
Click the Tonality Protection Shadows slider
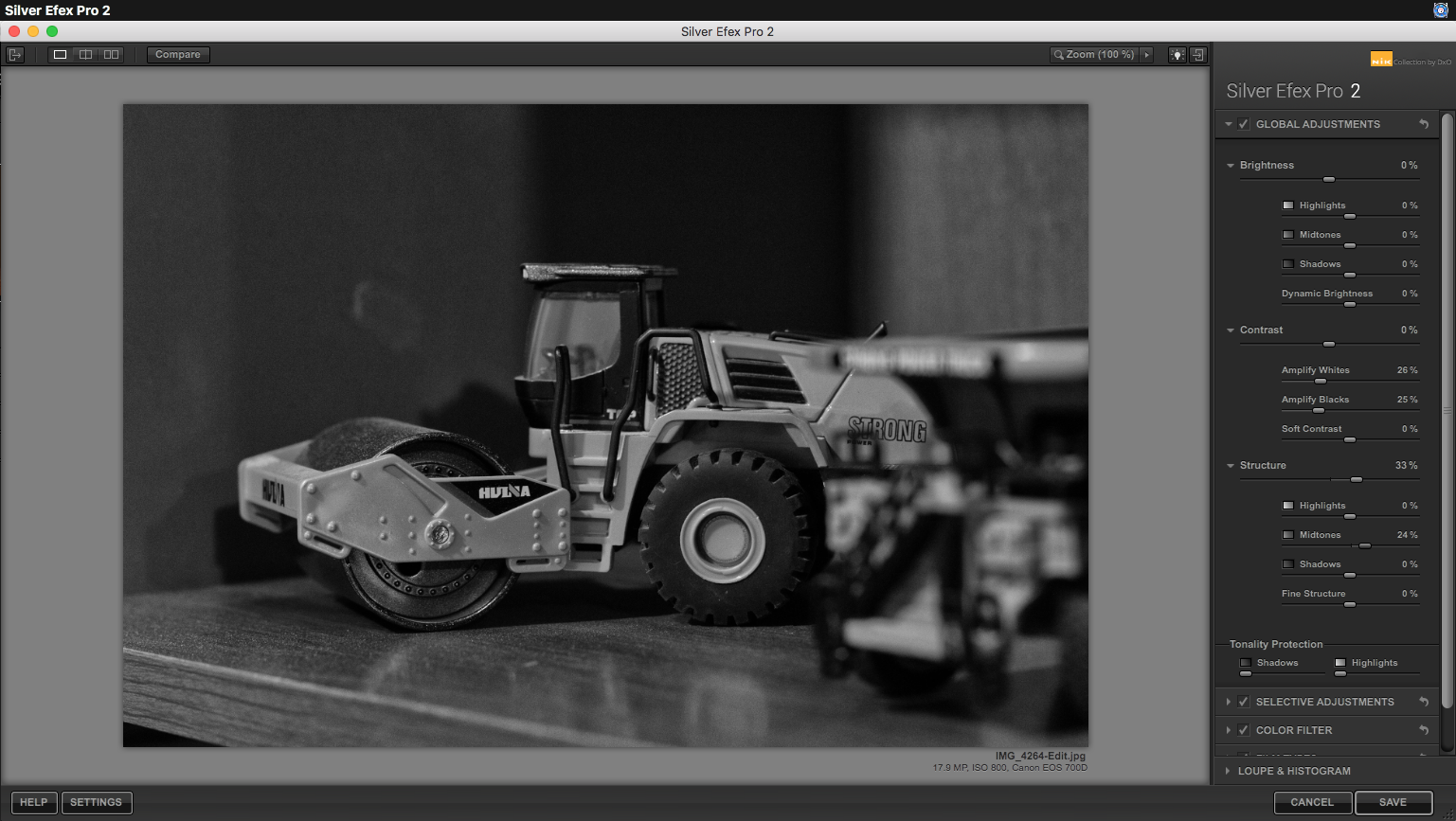coord(1283,673)
